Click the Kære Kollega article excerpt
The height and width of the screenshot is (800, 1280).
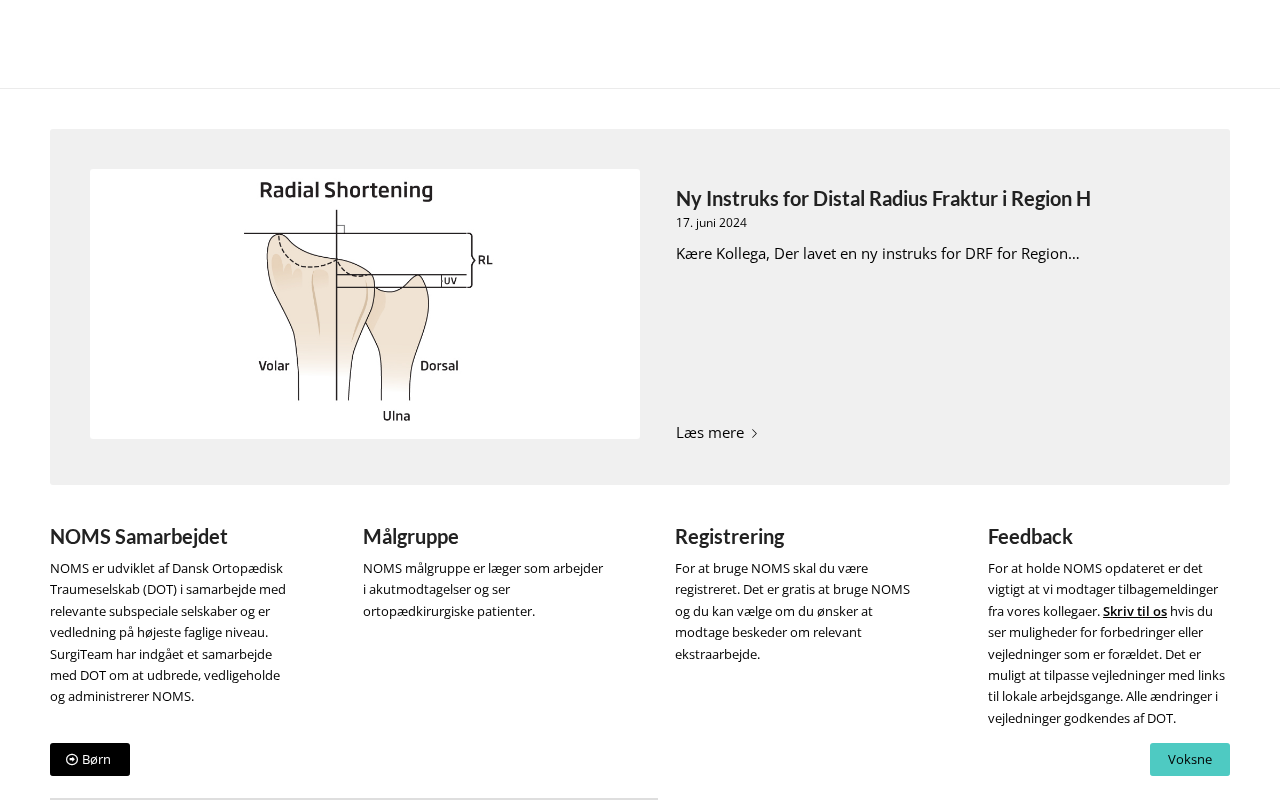(x=877, y=254)
